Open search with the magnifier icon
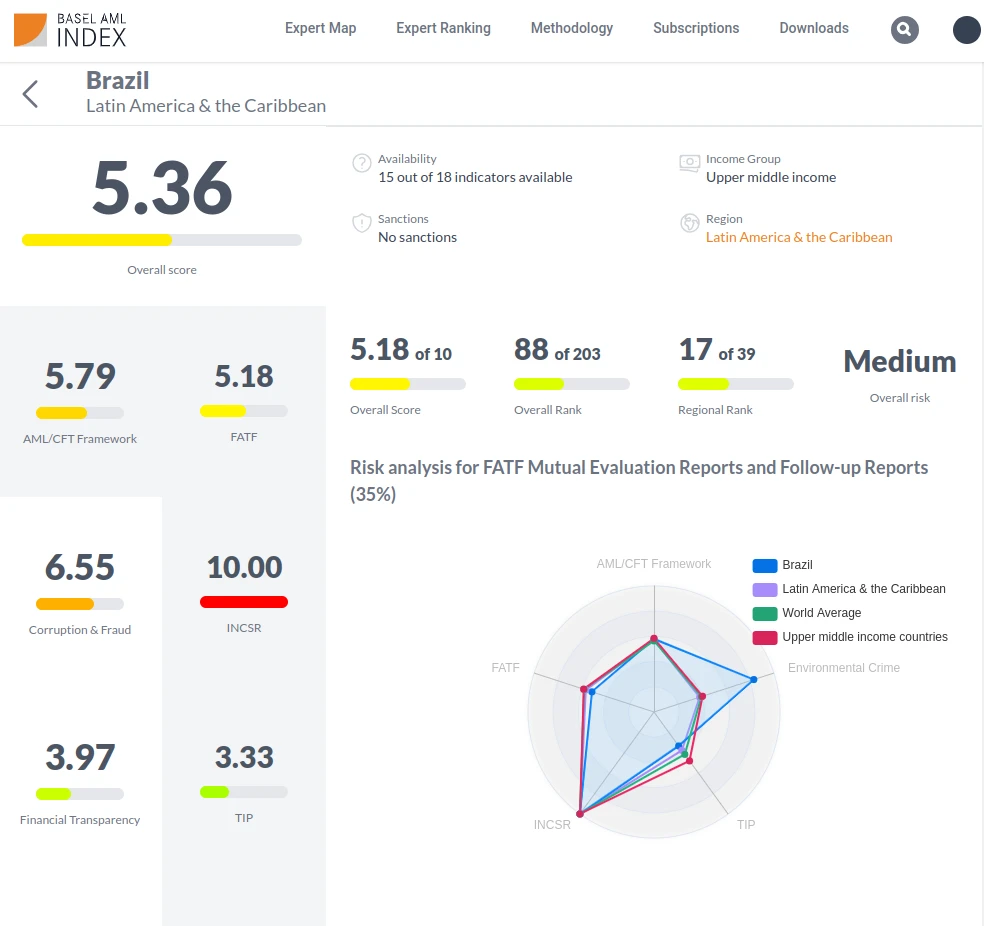984x926 pixels. (904, 30)
